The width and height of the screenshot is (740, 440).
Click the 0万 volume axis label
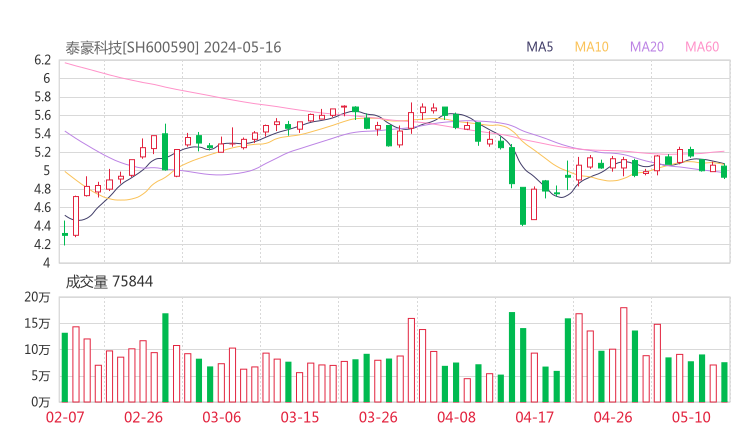click(41, 402)
